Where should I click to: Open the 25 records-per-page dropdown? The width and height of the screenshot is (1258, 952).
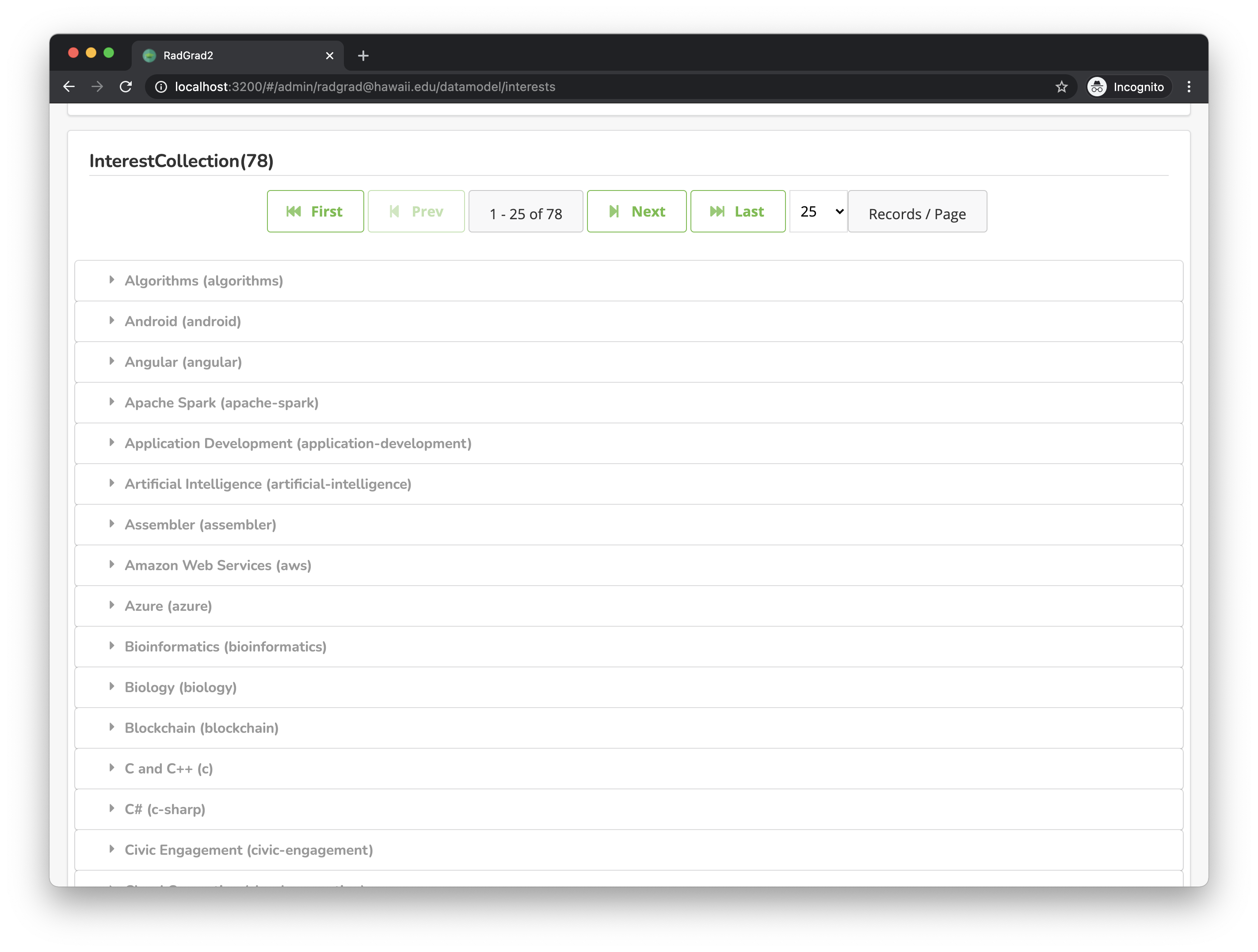(x=818, y=212)
